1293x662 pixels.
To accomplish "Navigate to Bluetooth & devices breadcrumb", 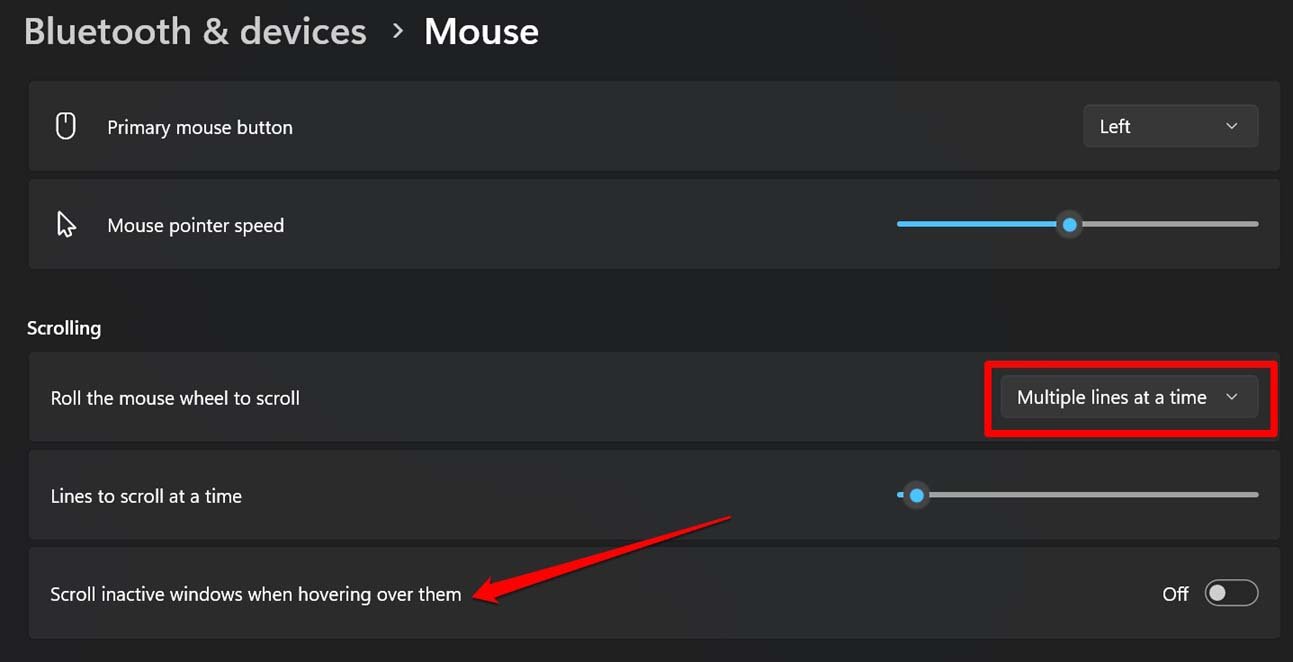I will point(195,31).
